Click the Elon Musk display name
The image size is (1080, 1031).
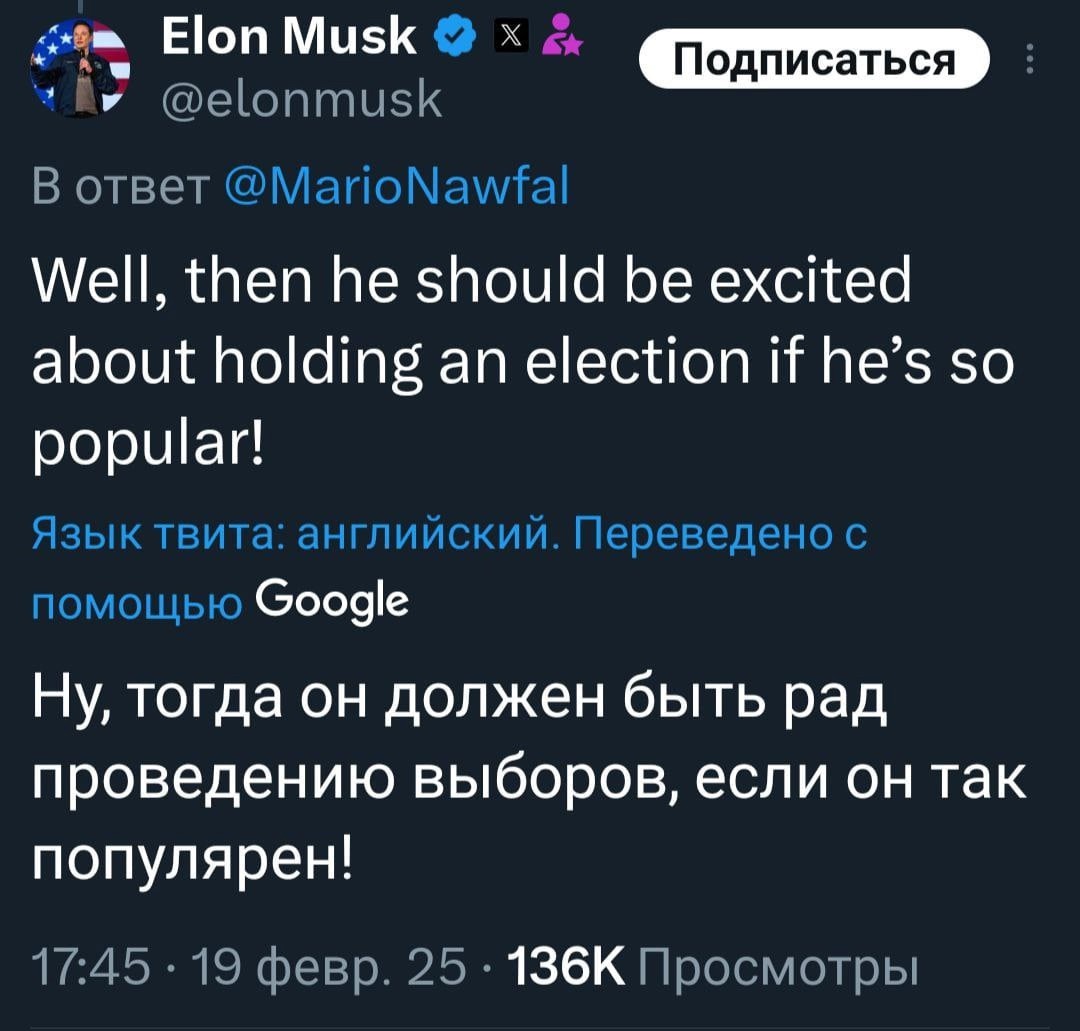[x=288, y=39]
